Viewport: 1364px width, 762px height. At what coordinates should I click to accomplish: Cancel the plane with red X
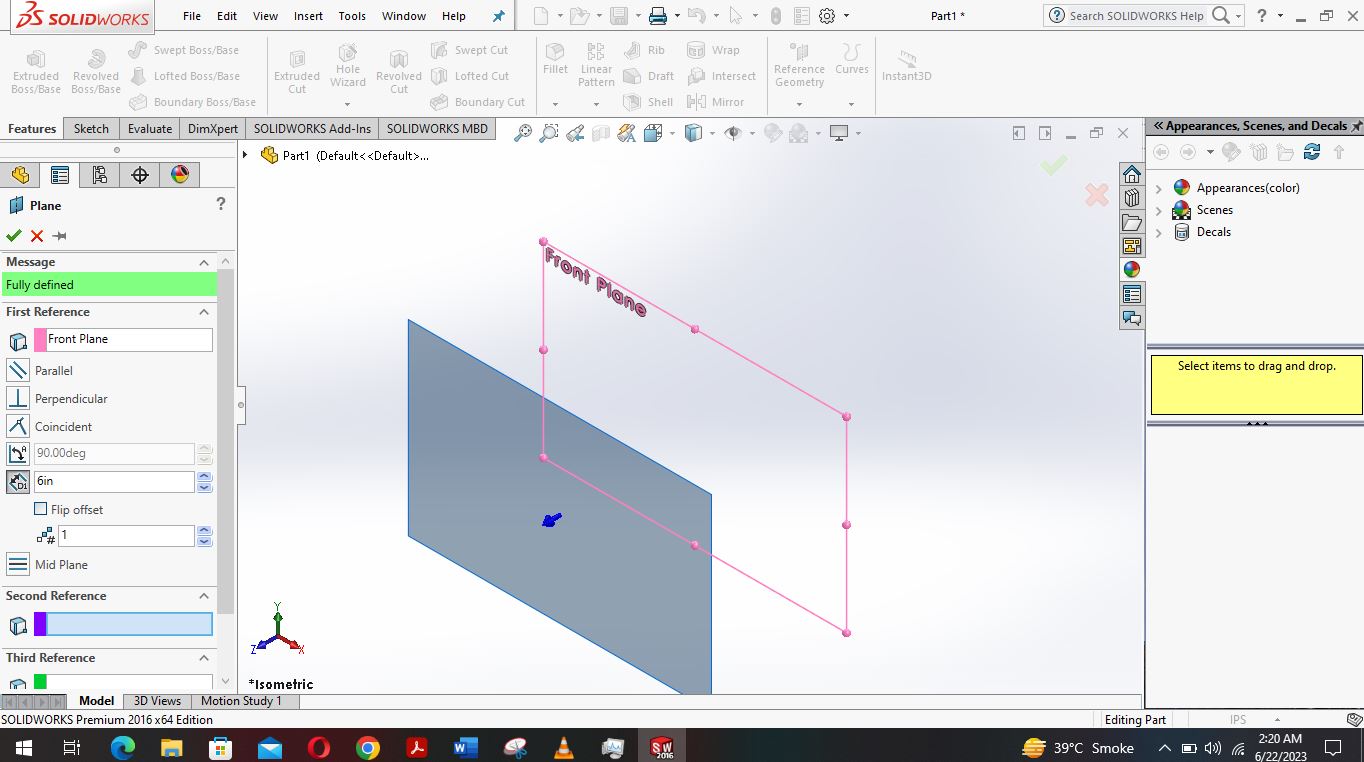pyautogui.click(x=37, y=236)
